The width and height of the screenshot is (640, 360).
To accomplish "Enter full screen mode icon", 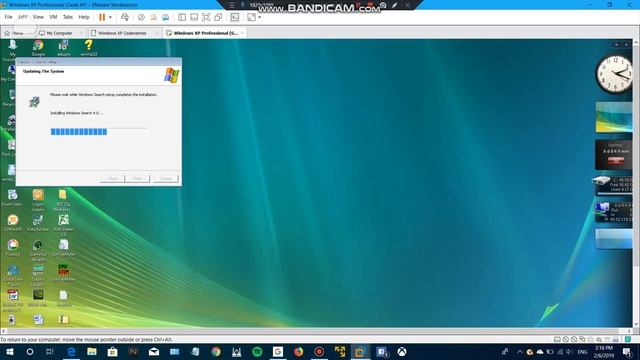I will [x=206, y=17].
